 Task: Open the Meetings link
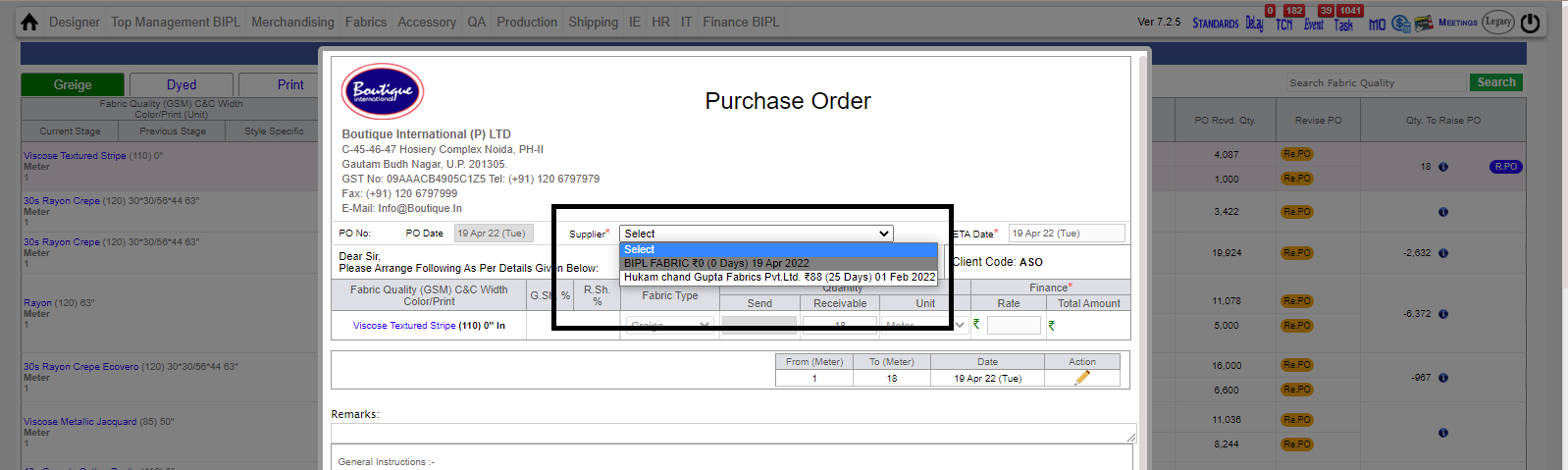(x=1458, y=23)
